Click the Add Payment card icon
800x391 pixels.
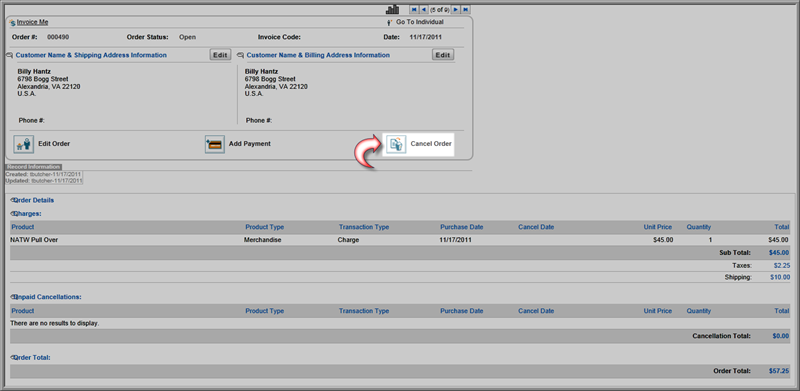pyautogui.click(x=215, y=144)
